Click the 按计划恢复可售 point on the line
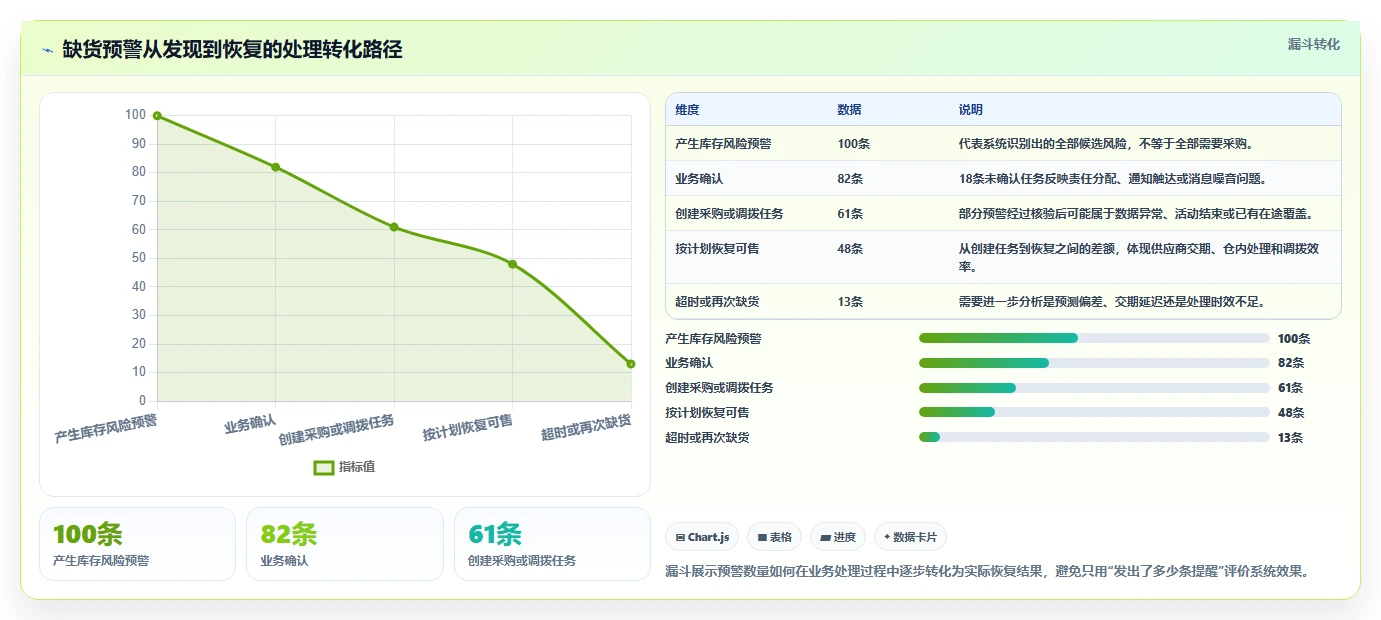 tap(512, 264)
